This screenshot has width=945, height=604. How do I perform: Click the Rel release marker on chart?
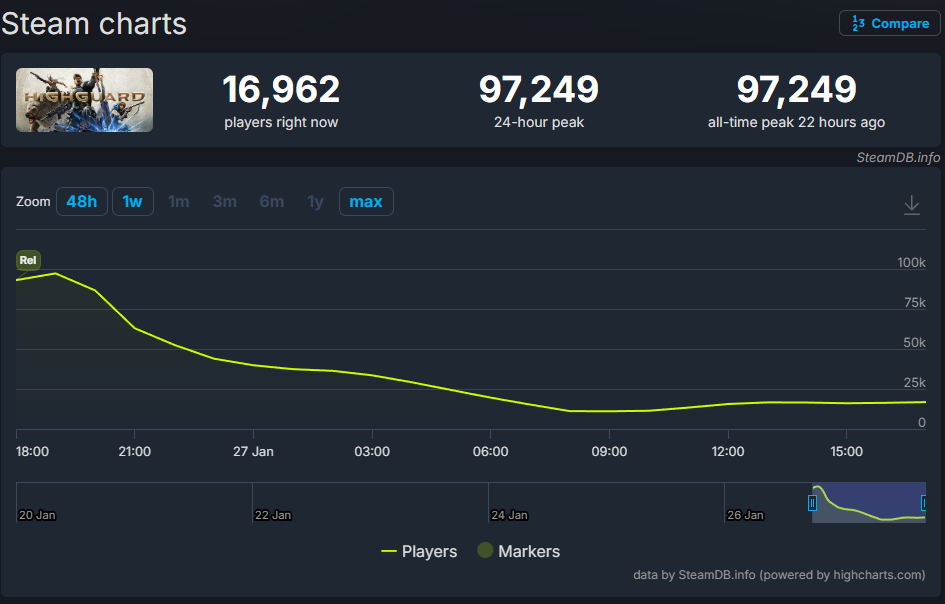point(28,260)
